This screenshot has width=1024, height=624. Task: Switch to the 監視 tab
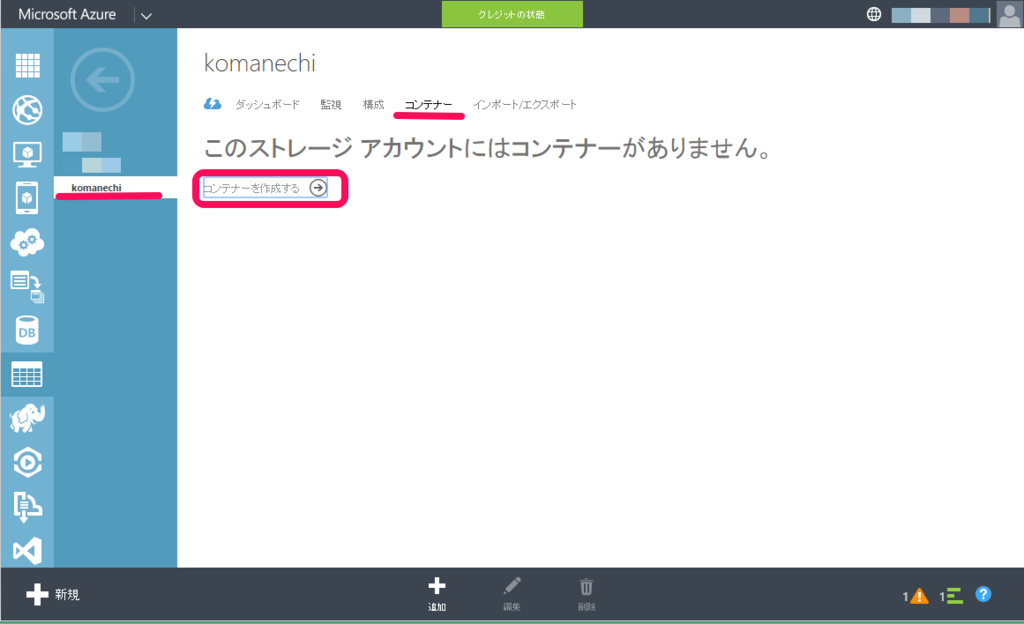pyautogui.click(x=330, y=104)
